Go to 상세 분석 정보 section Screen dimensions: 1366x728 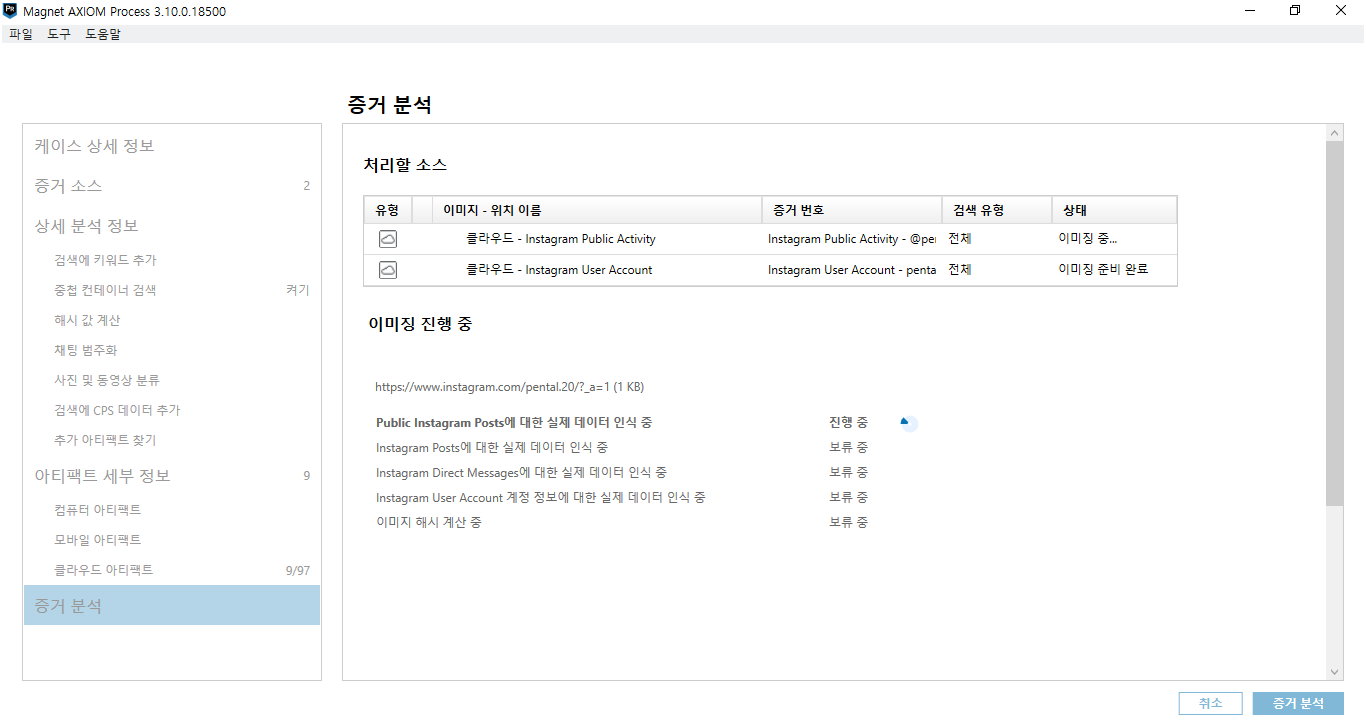point(86,226)
